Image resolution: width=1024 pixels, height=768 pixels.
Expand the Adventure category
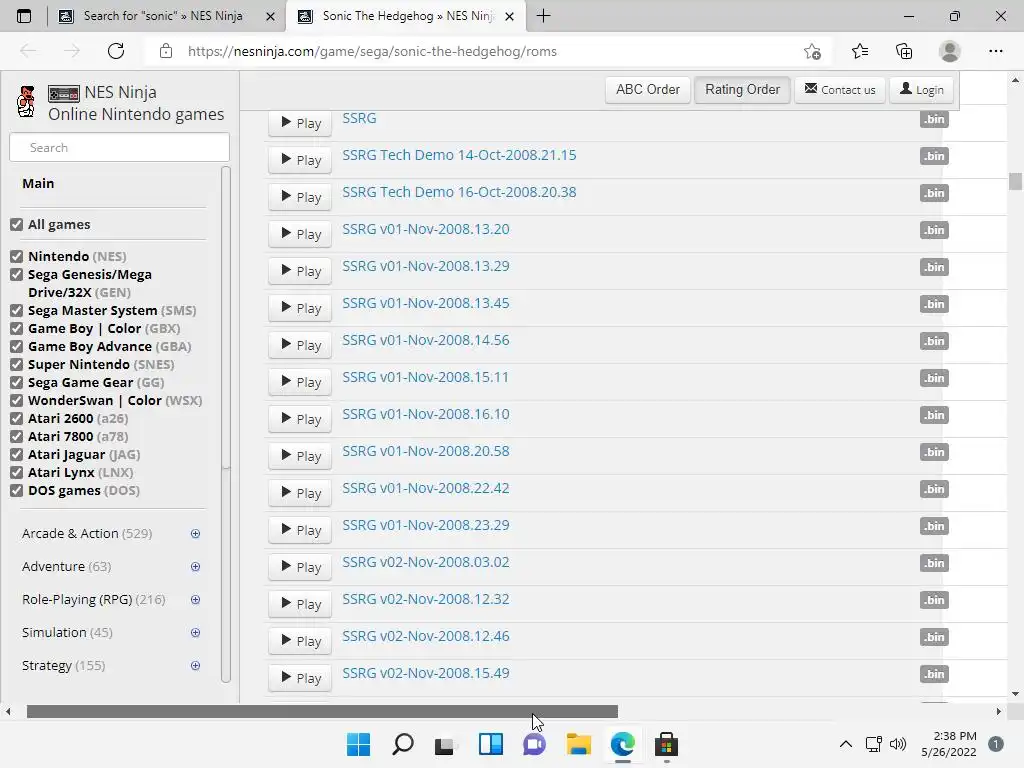(x=195, y=567)
